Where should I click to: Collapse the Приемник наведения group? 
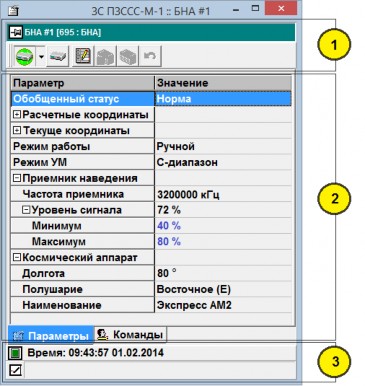coord(17,178)
